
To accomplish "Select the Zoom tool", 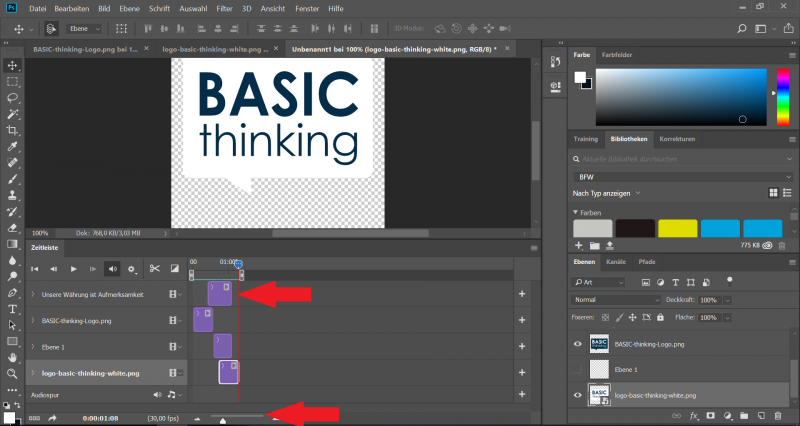I will (x=12, y=374).
